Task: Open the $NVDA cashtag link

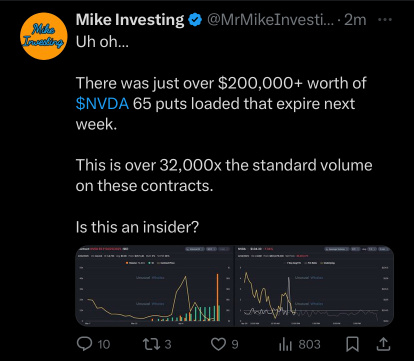Action: pos(102,104)
